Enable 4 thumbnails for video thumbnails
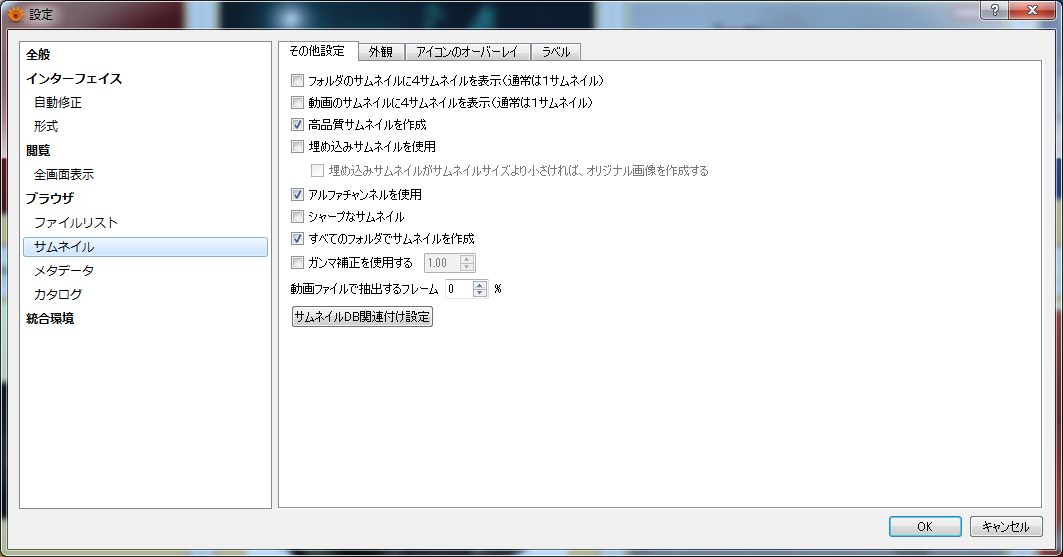The height and width of the screenshot is (557, 1063). [x=297, y=102]
